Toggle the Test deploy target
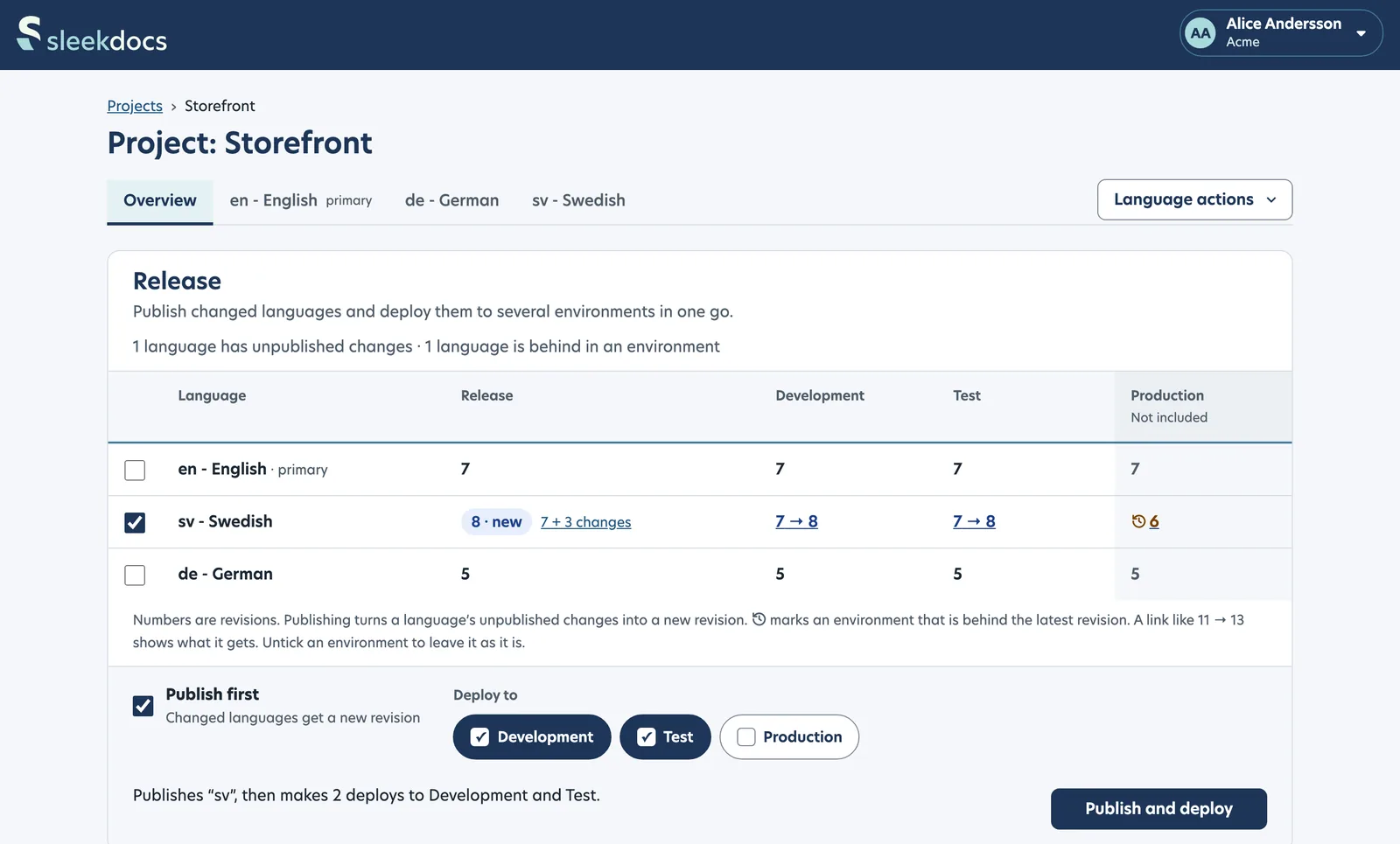 tap(665, 736)
